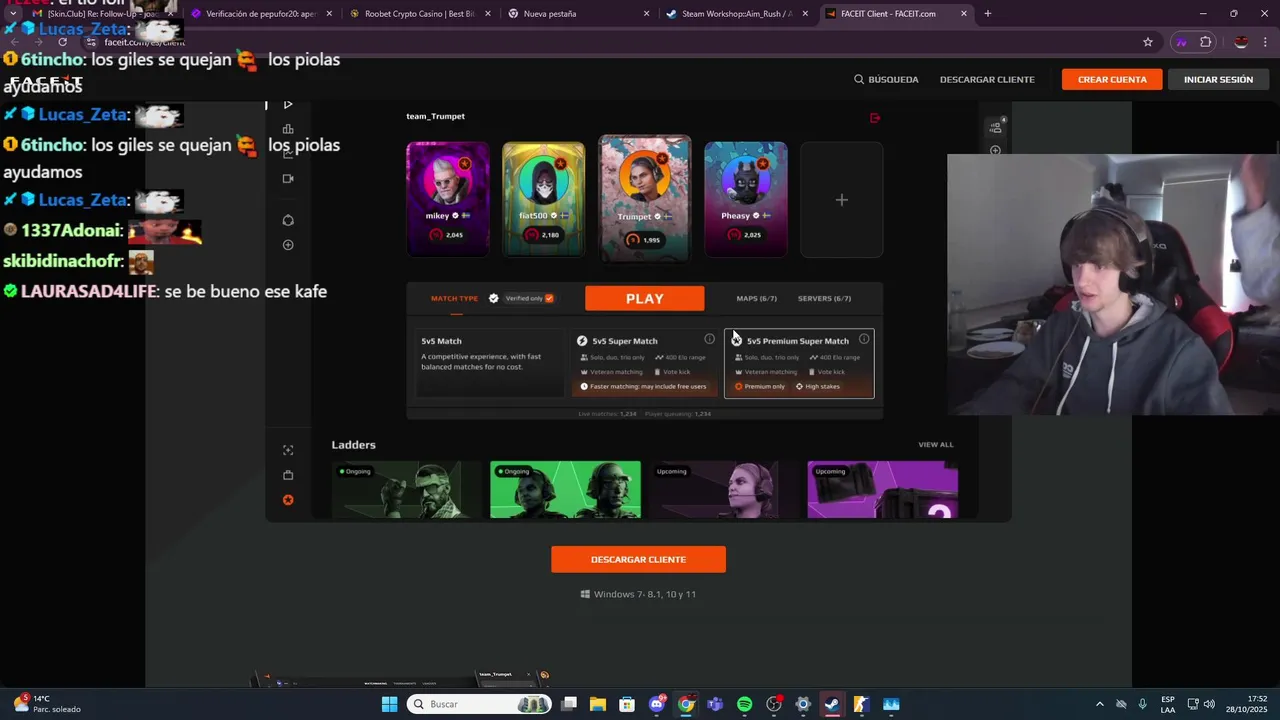Open the shop bag icon in lower sidebar
This screenshot has height=720, width=1280.
[288, 475]
